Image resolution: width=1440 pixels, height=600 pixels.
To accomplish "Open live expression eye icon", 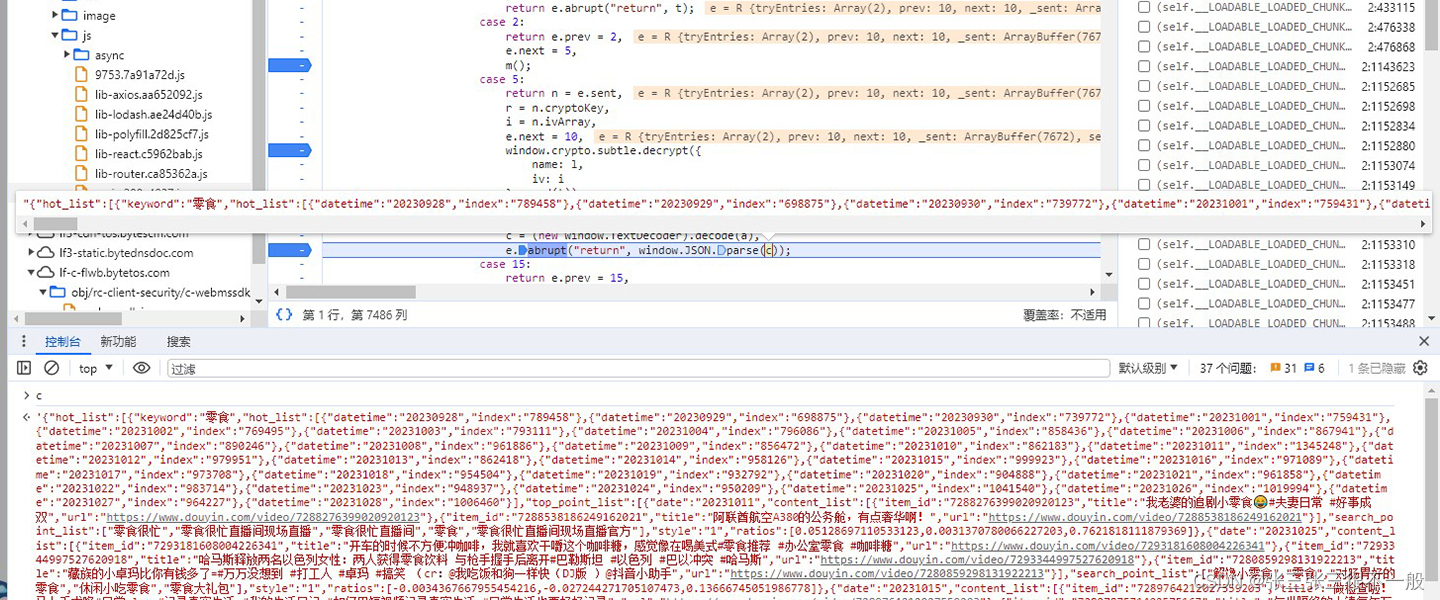I will coord(141,368).
